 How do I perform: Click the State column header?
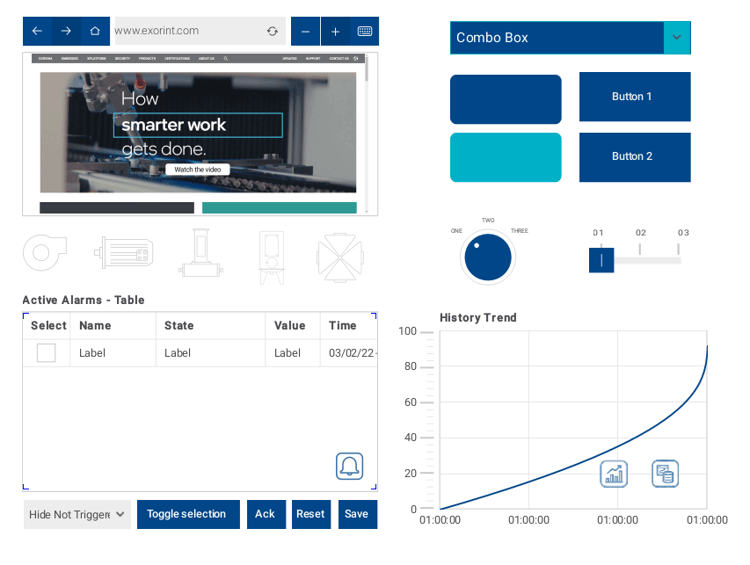pyautogui.click(x=179, y=326)
